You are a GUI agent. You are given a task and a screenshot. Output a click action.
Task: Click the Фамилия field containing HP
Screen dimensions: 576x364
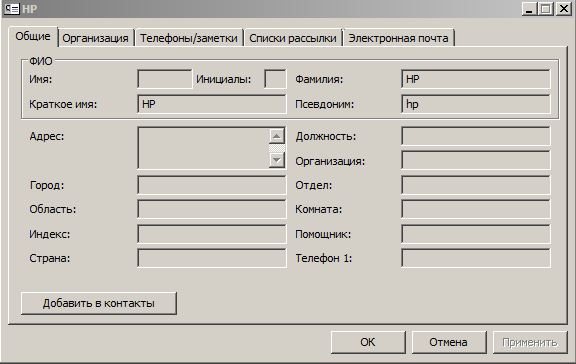476,79
